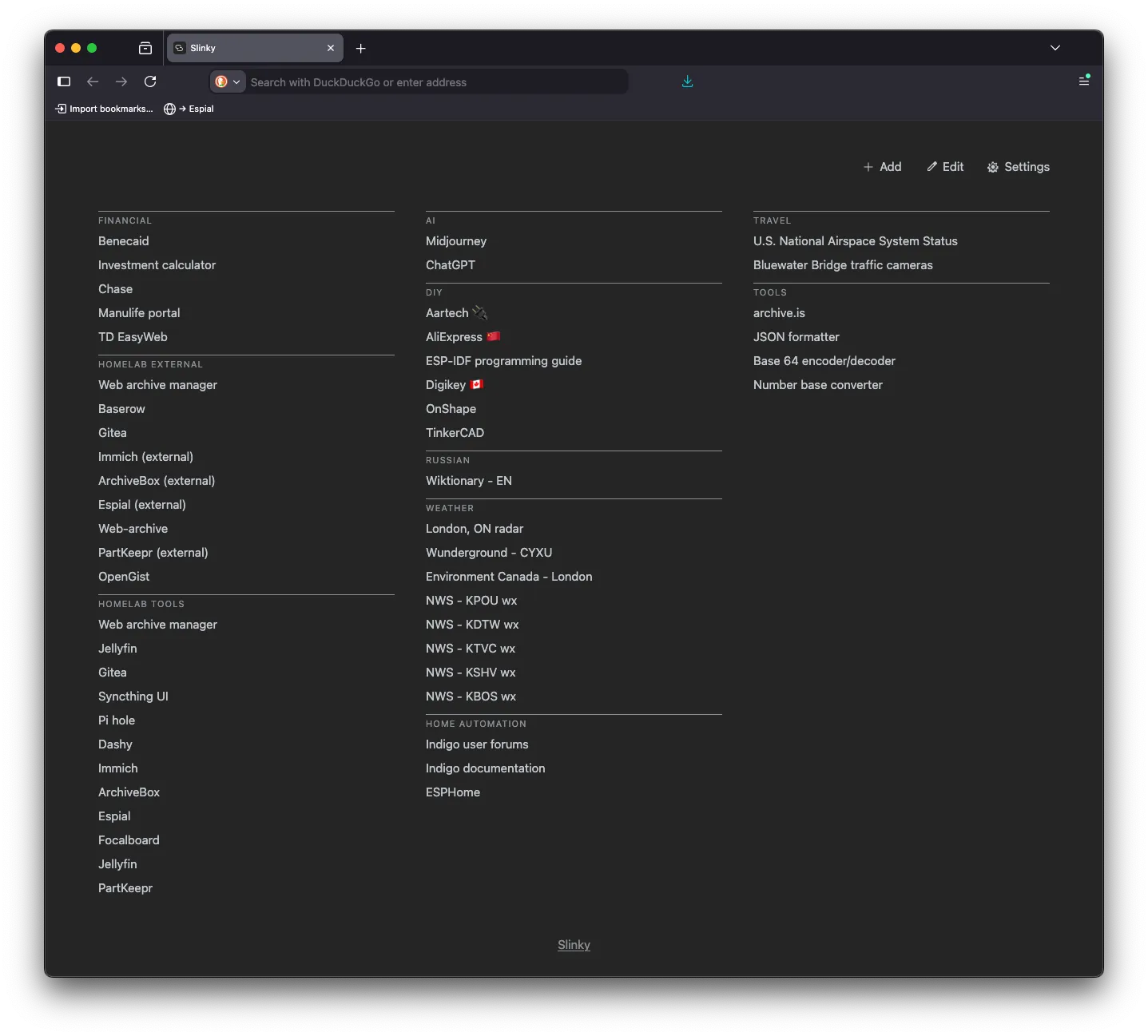Open Indigo documentation link

[x=486, y=768]
